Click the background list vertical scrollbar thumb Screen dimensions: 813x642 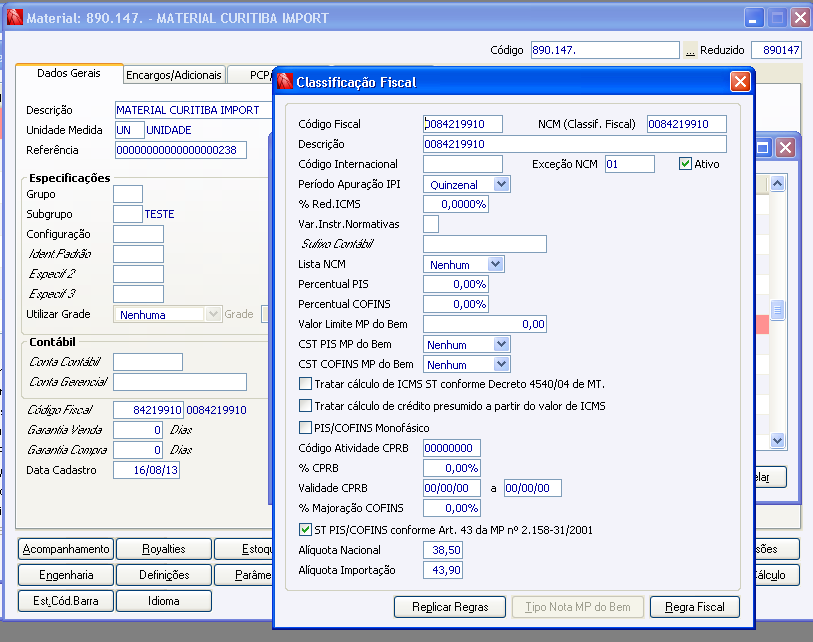pos(777,311)
